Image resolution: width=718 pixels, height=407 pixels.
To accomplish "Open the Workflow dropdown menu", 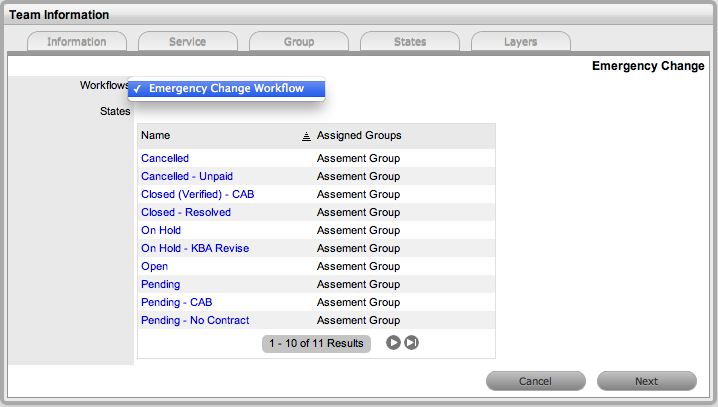I will pyautogui.click(x=229, y=89).
